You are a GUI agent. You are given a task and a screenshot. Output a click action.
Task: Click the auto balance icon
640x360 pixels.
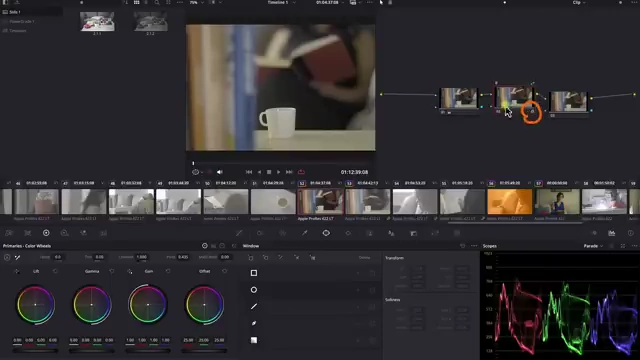click(x=7, y=257)
